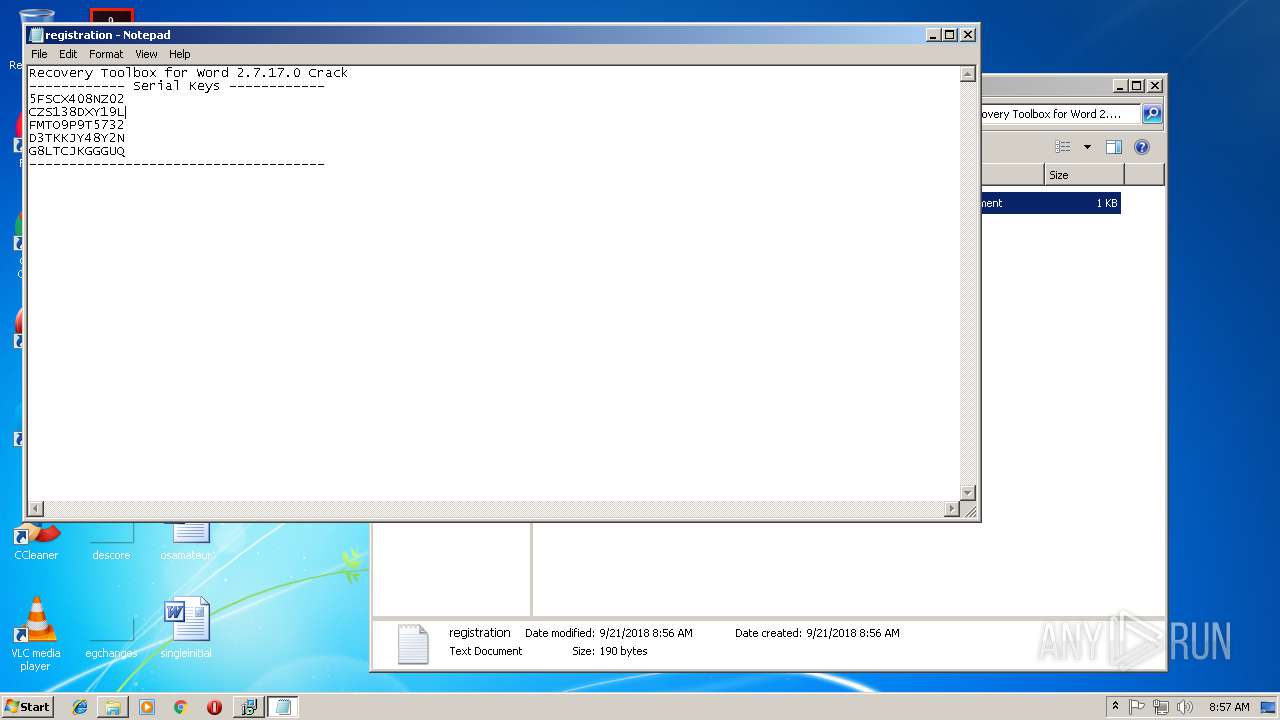Click the network tray icon
The image size is (1280, 720).
click(1160, 707)
